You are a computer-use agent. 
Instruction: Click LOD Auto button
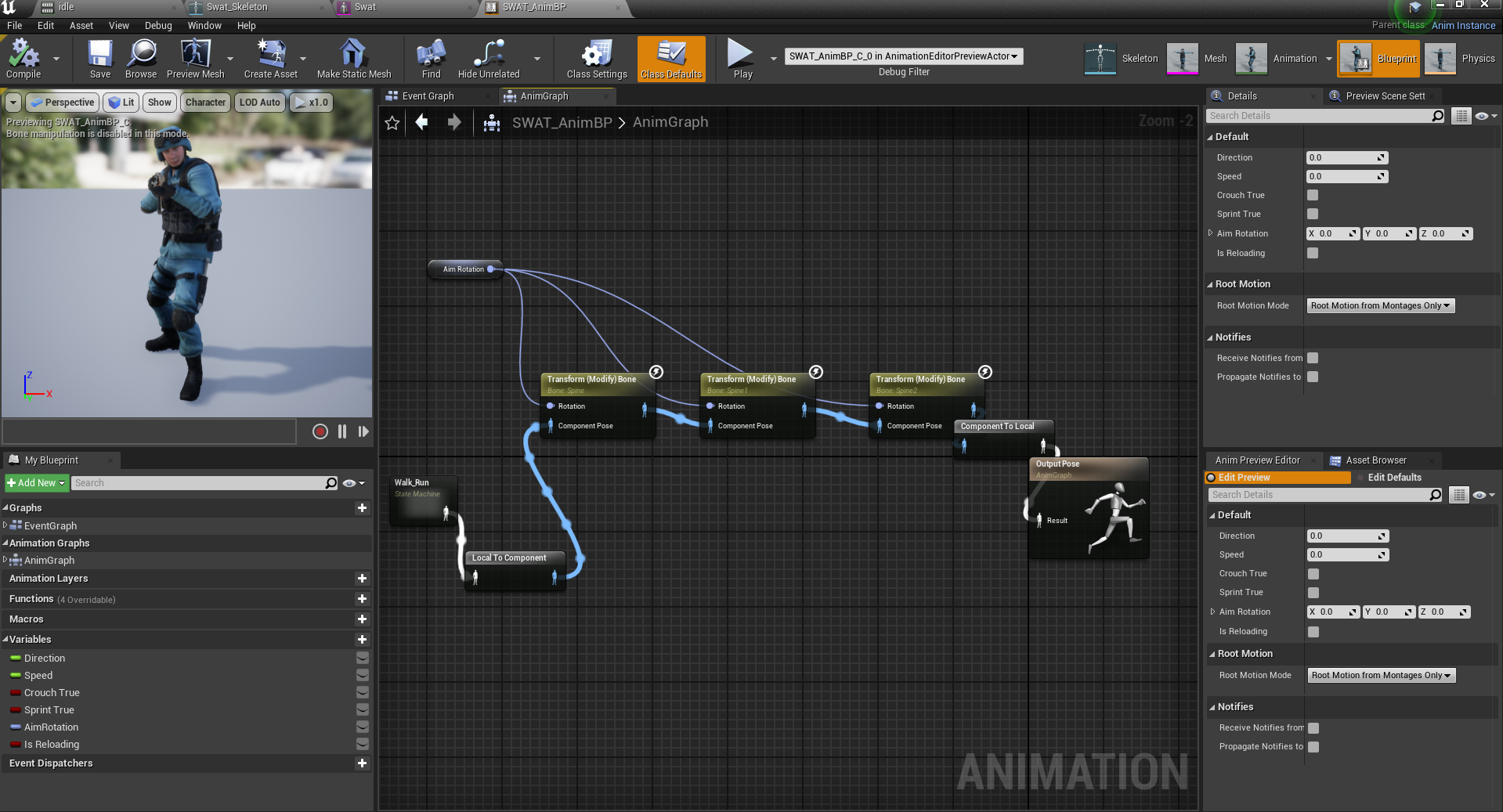pos(259,103)
